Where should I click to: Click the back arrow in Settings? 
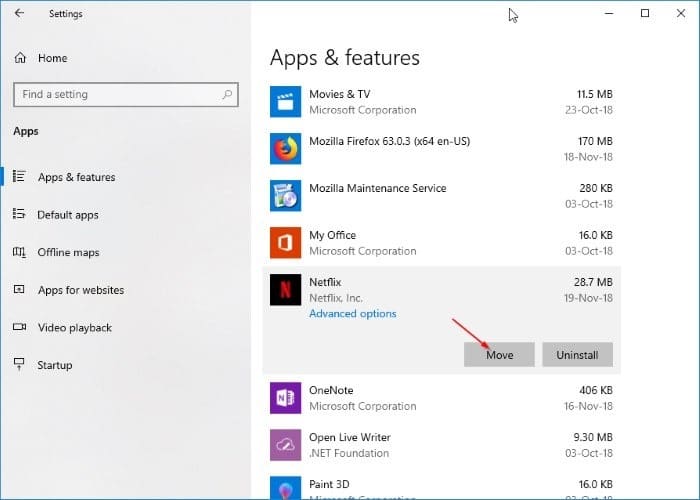[19, 13]
